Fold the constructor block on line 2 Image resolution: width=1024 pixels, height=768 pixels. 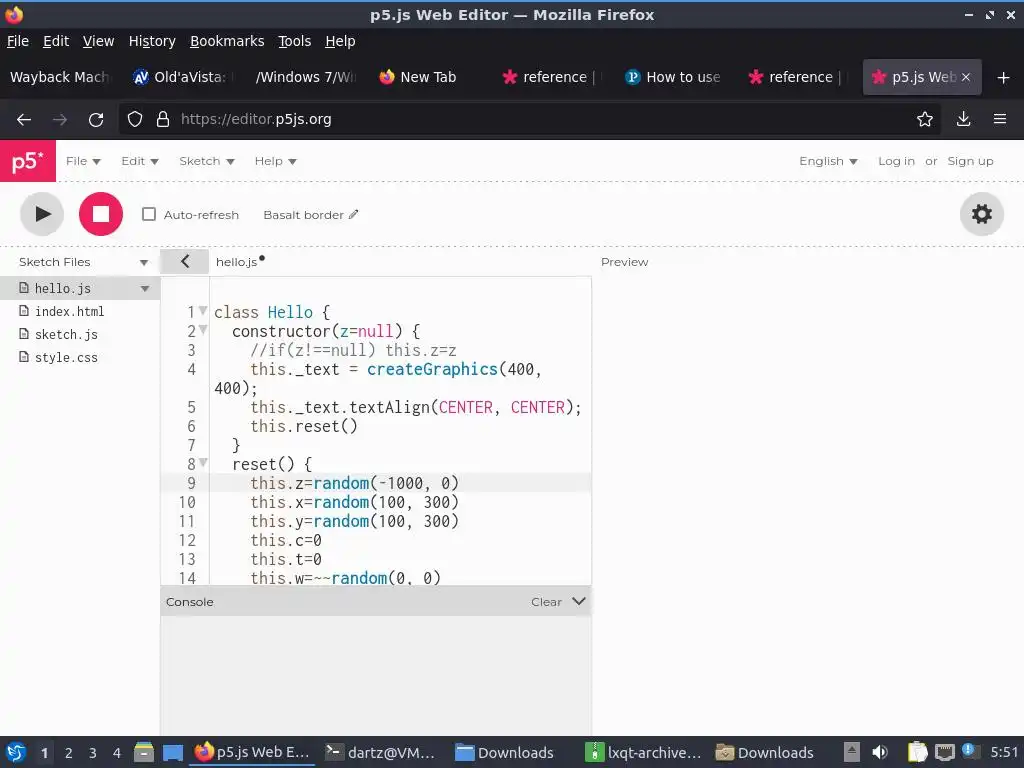coord(203,330)
